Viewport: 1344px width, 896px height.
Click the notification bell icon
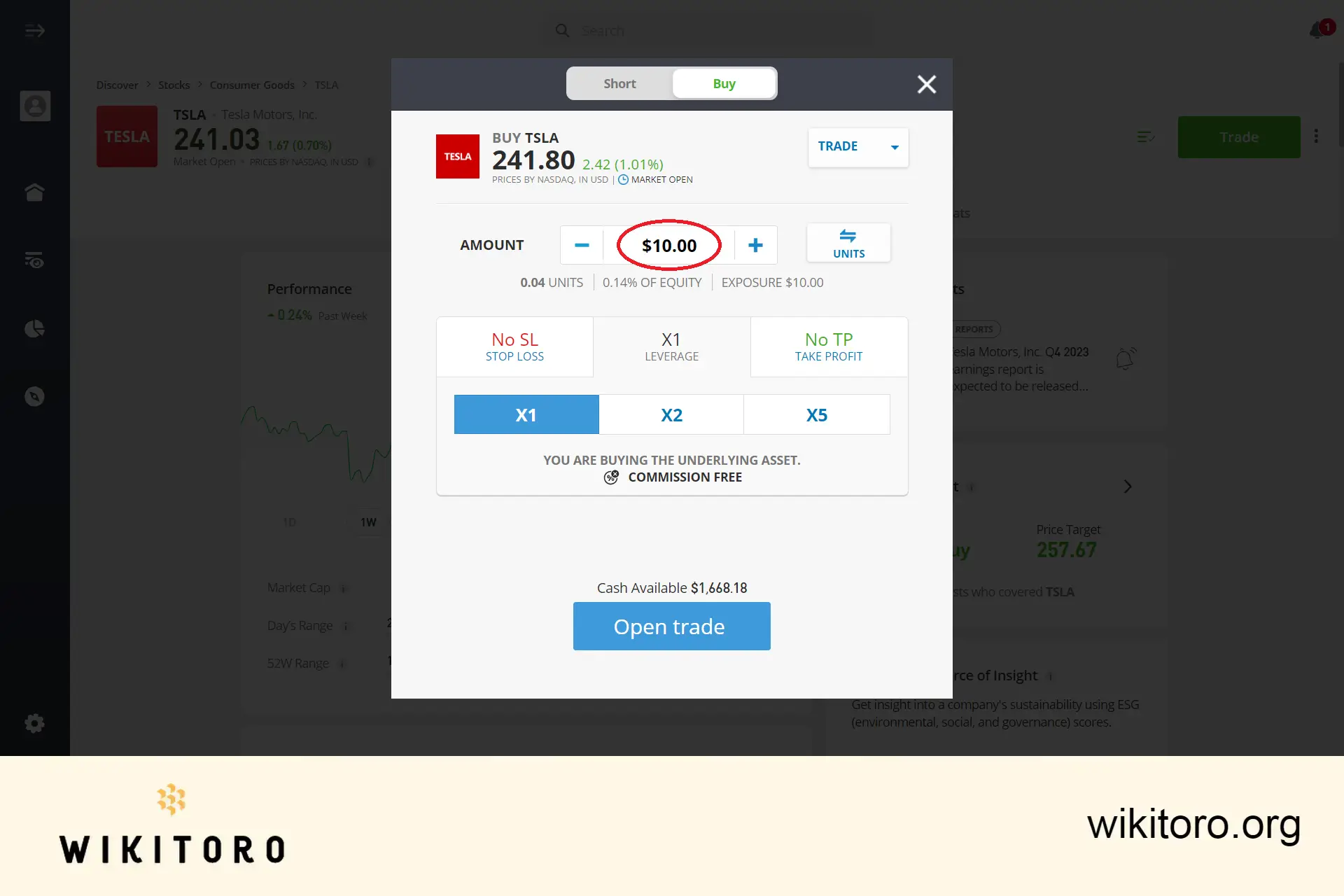point(1317,30)
